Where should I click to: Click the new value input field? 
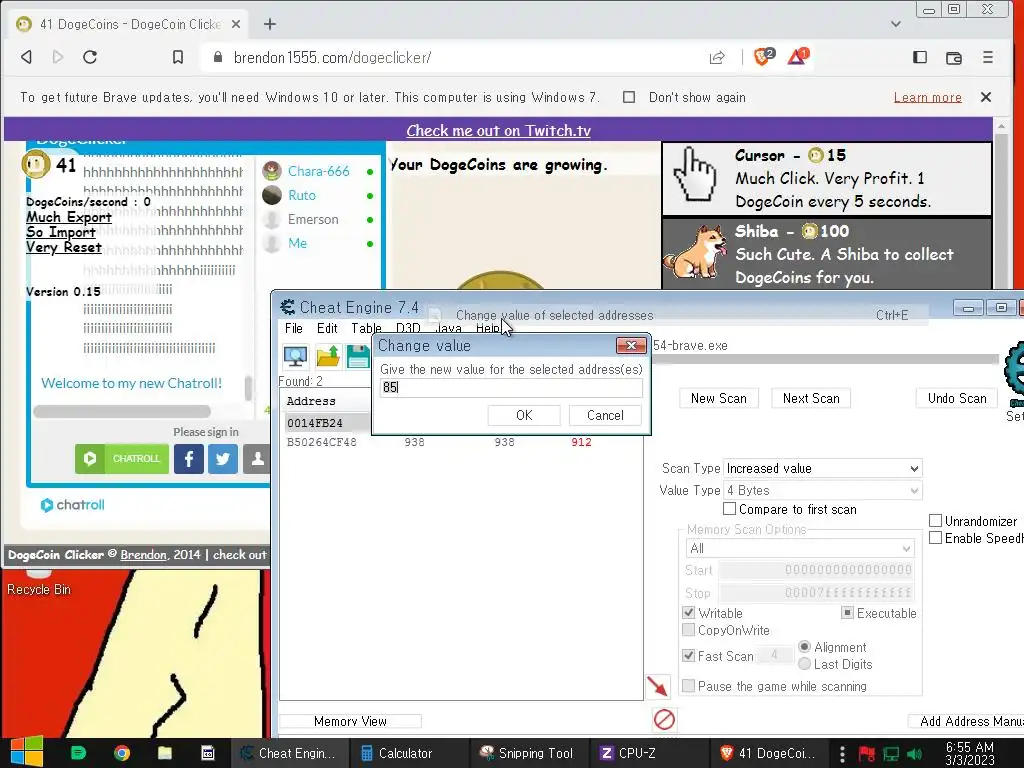(511, 387)
